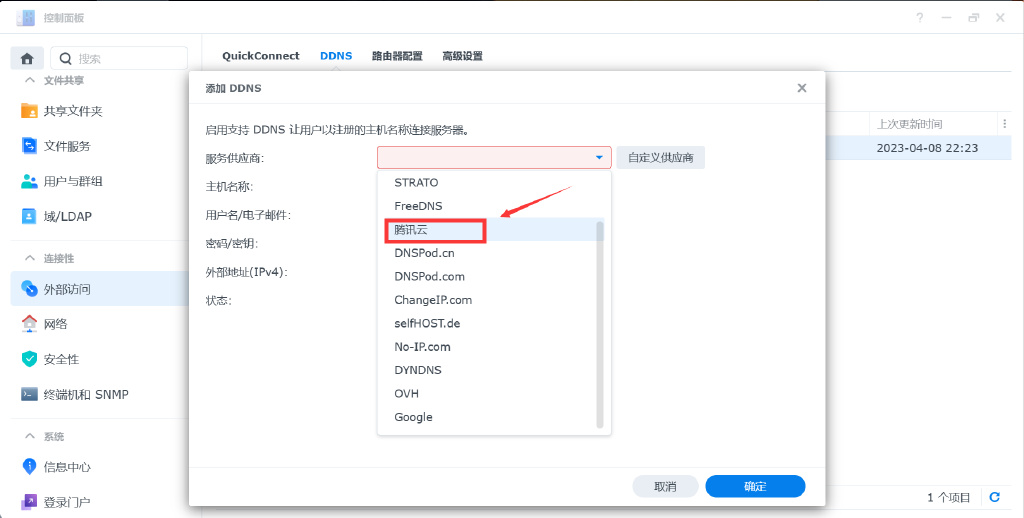Click the 上次更新时间 column header

(x=909, y=123)
